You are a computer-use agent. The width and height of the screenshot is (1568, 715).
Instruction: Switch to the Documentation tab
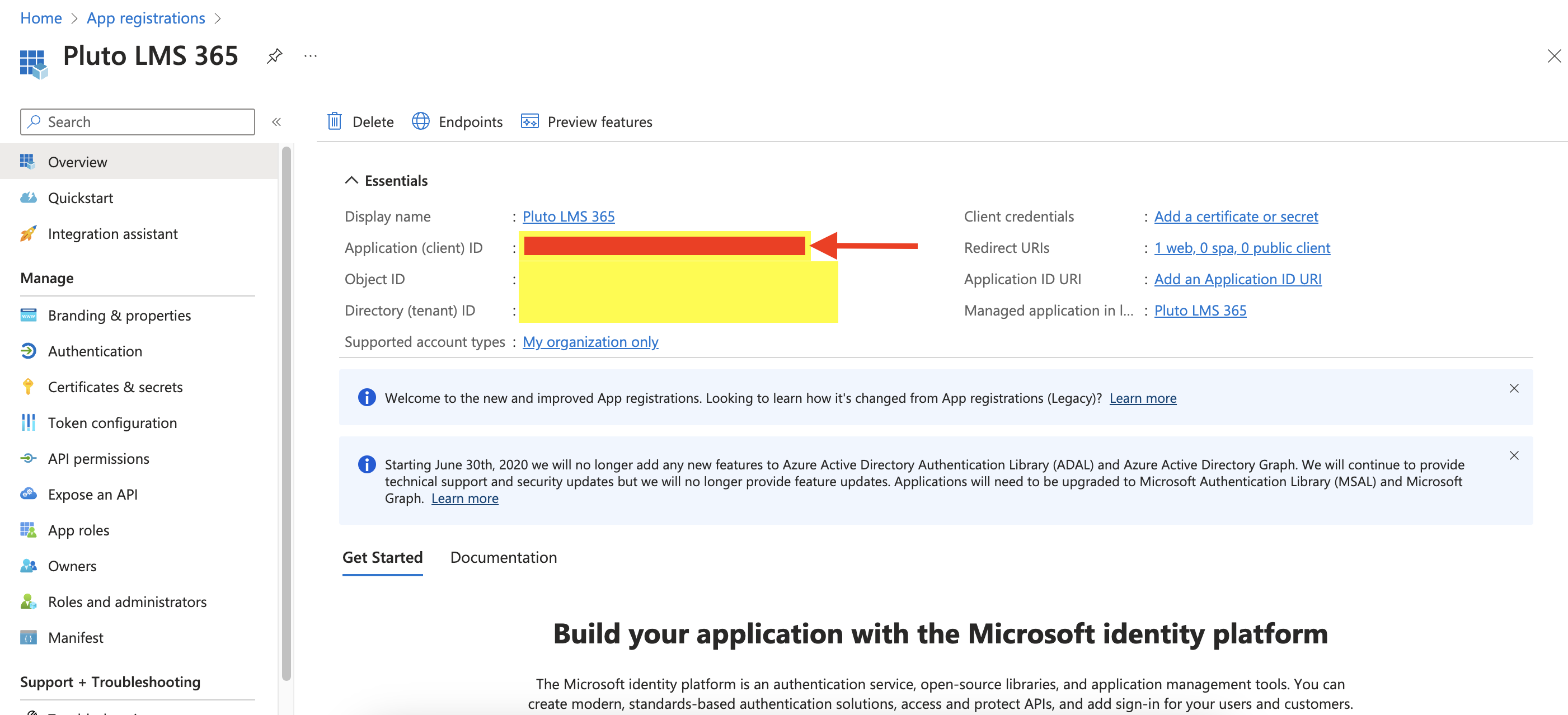[x=504, y=557]
